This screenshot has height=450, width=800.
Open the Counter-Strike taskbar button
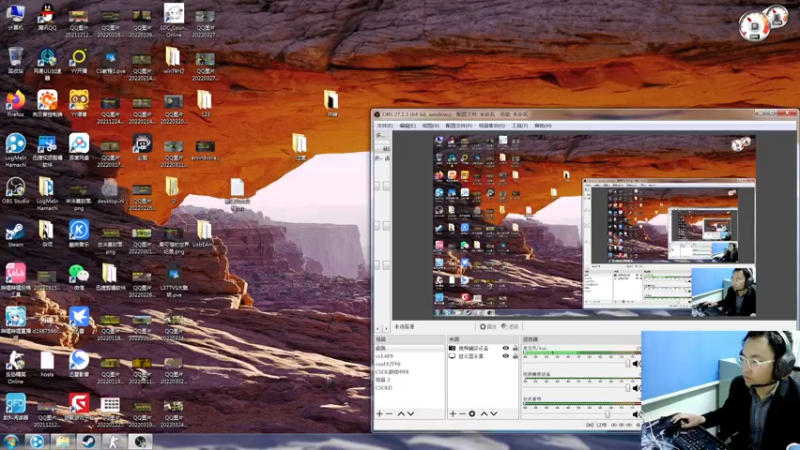(114, 441)
